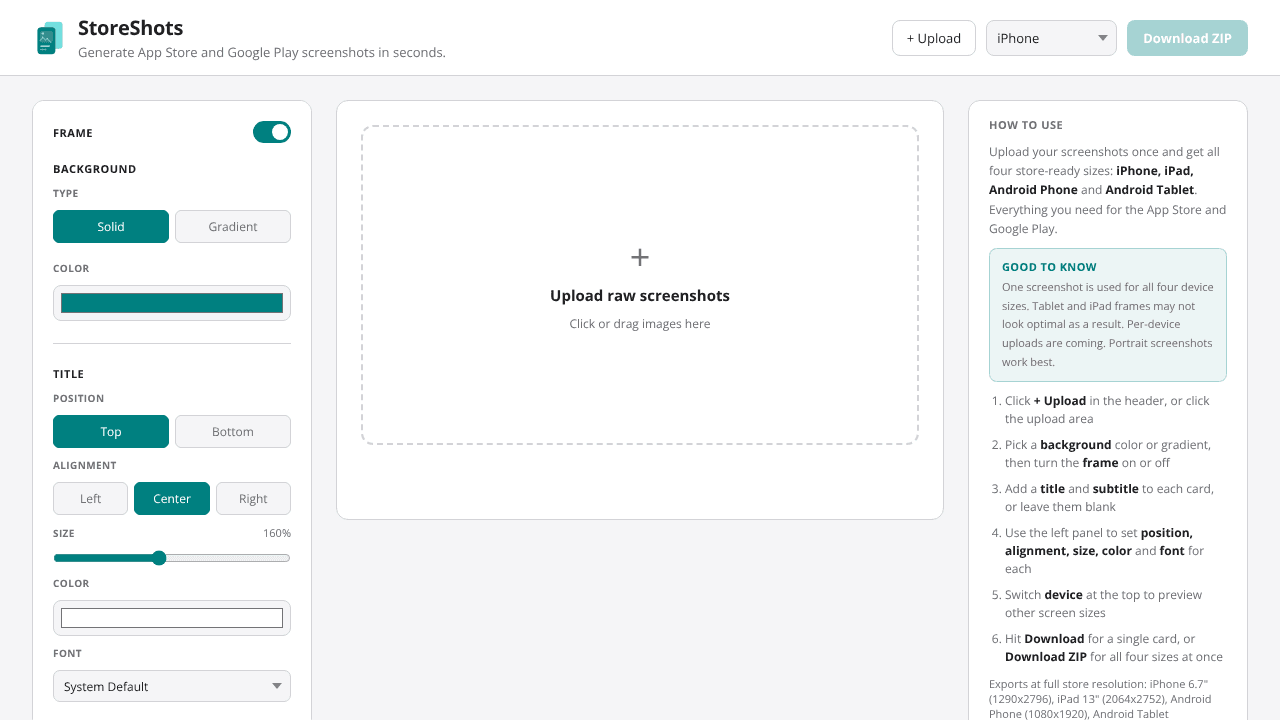Click the plus icon in upload area
The height and width of the screenshot is (720, 1280).
(640, 257)
